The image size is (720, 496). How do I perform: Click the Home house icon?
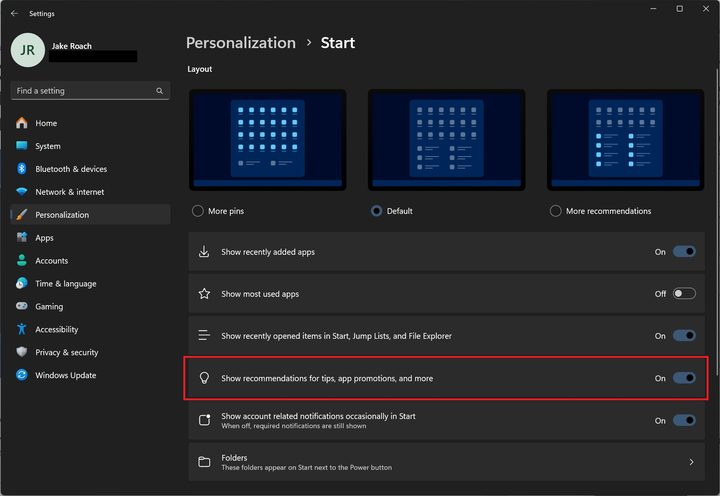tap(22, 123)
